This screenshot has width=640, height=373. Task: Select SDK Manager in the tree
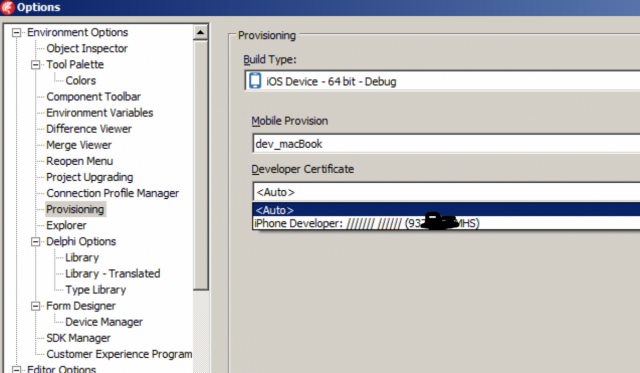point(78,338)
